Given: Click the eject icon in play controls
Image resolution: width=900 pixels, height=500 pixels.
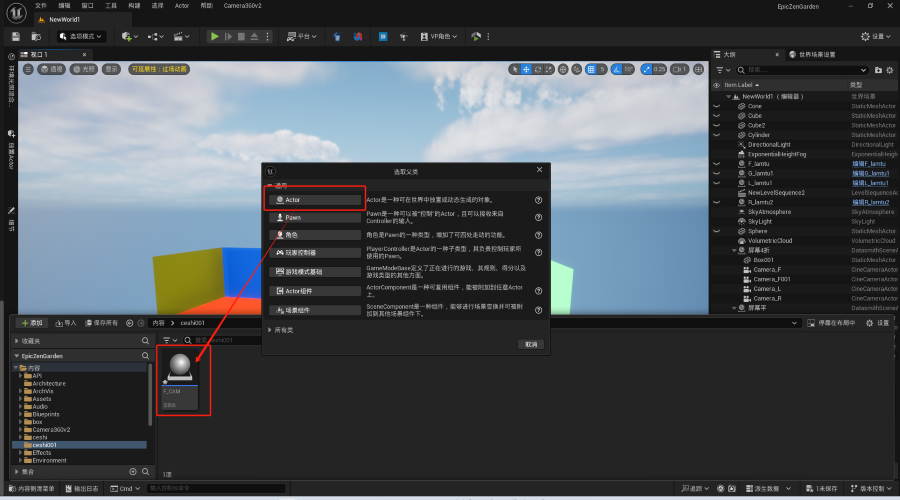Looking at the screenshot, I should point(254,36).
